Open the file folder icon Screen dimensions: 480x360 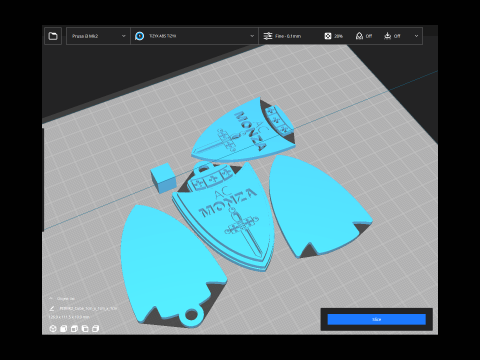click(x=53, y=36)
